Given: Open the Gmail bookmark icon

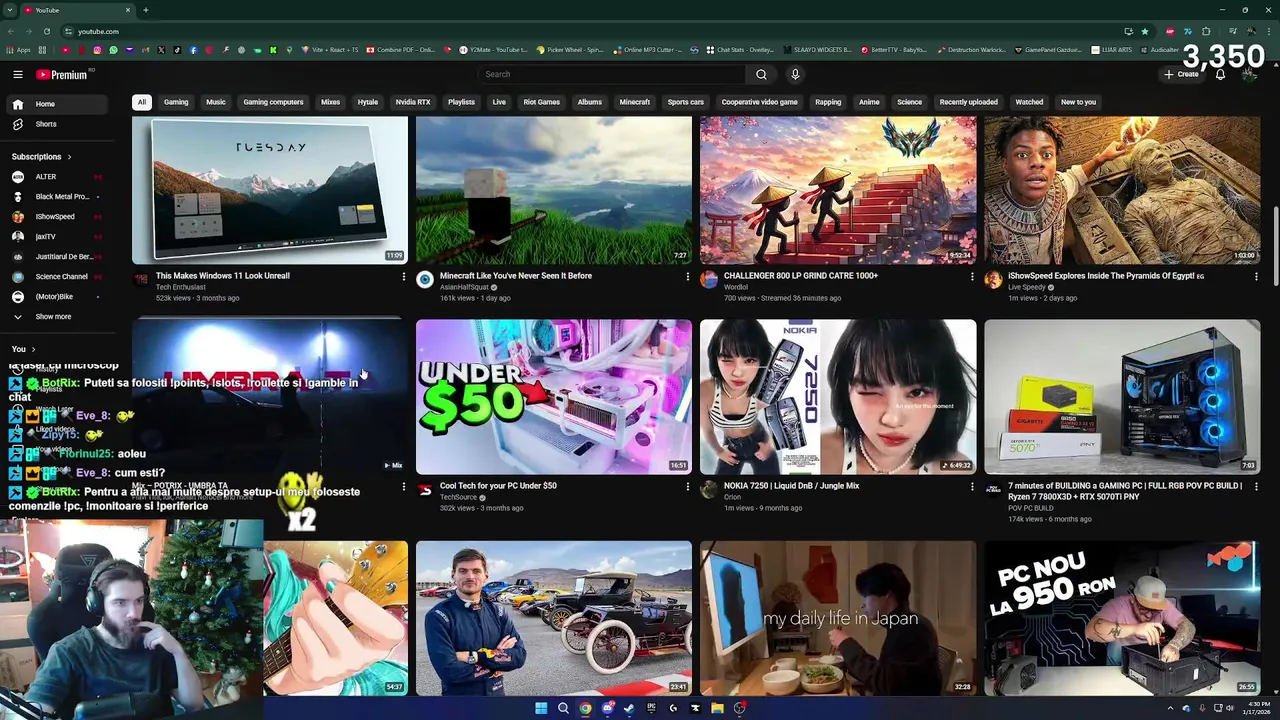Looking at the screenshot, I should tap(145, 50).
